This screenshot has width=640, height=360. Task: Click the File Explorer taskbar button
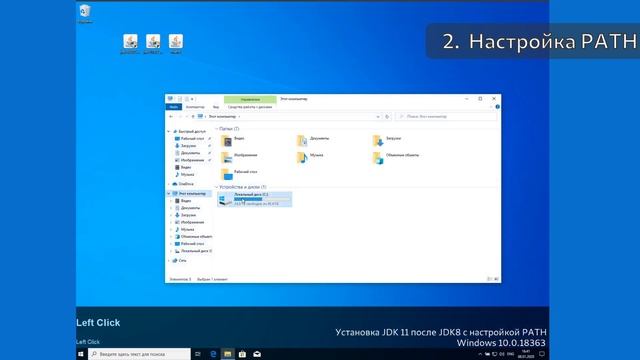(x=228, y=354)
